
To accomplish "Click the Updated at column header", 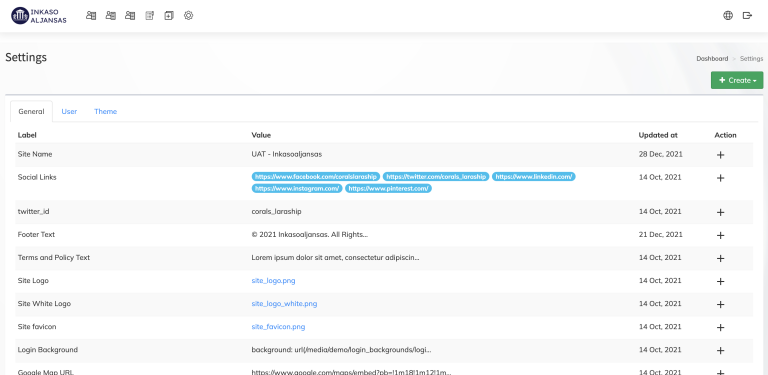I will pos(658,135).
